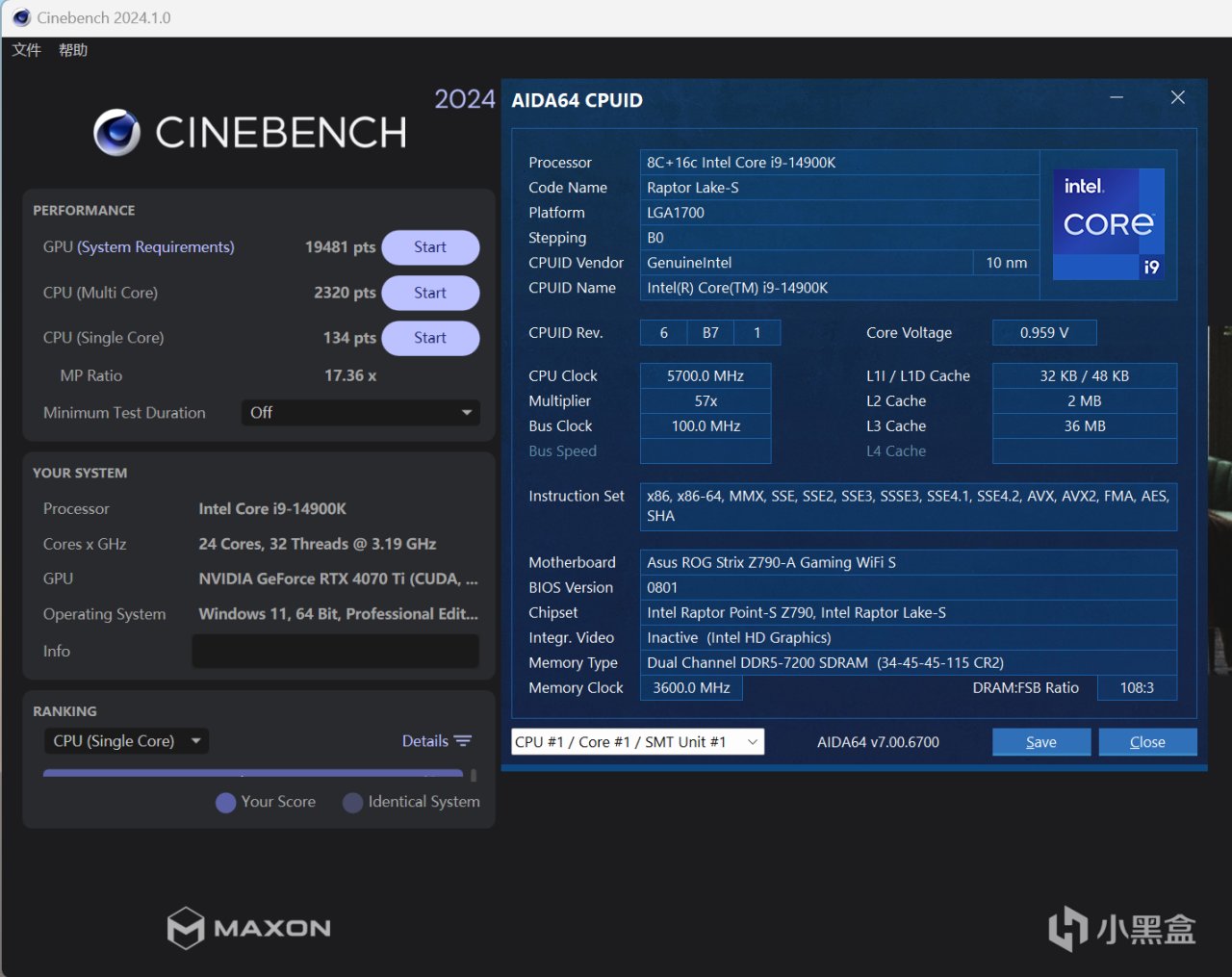Start the CPU (Multi Core) benchmark
Viewport: 1232px width, 977px height.
[x=430, y=293]
